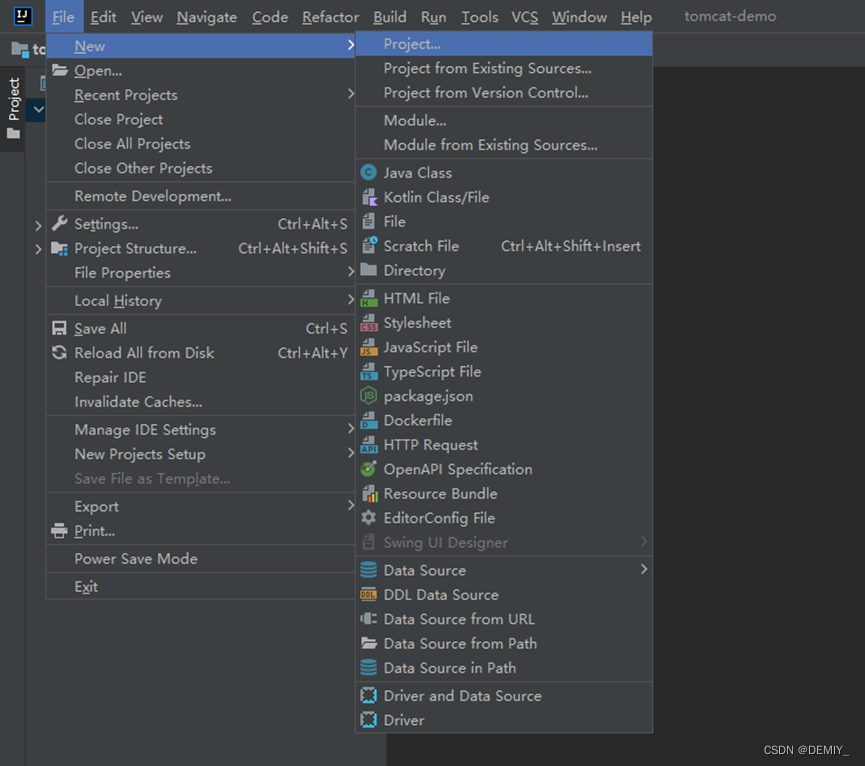
Task: Click the Kotlin Class/File icon
Action: pos(369,197)
